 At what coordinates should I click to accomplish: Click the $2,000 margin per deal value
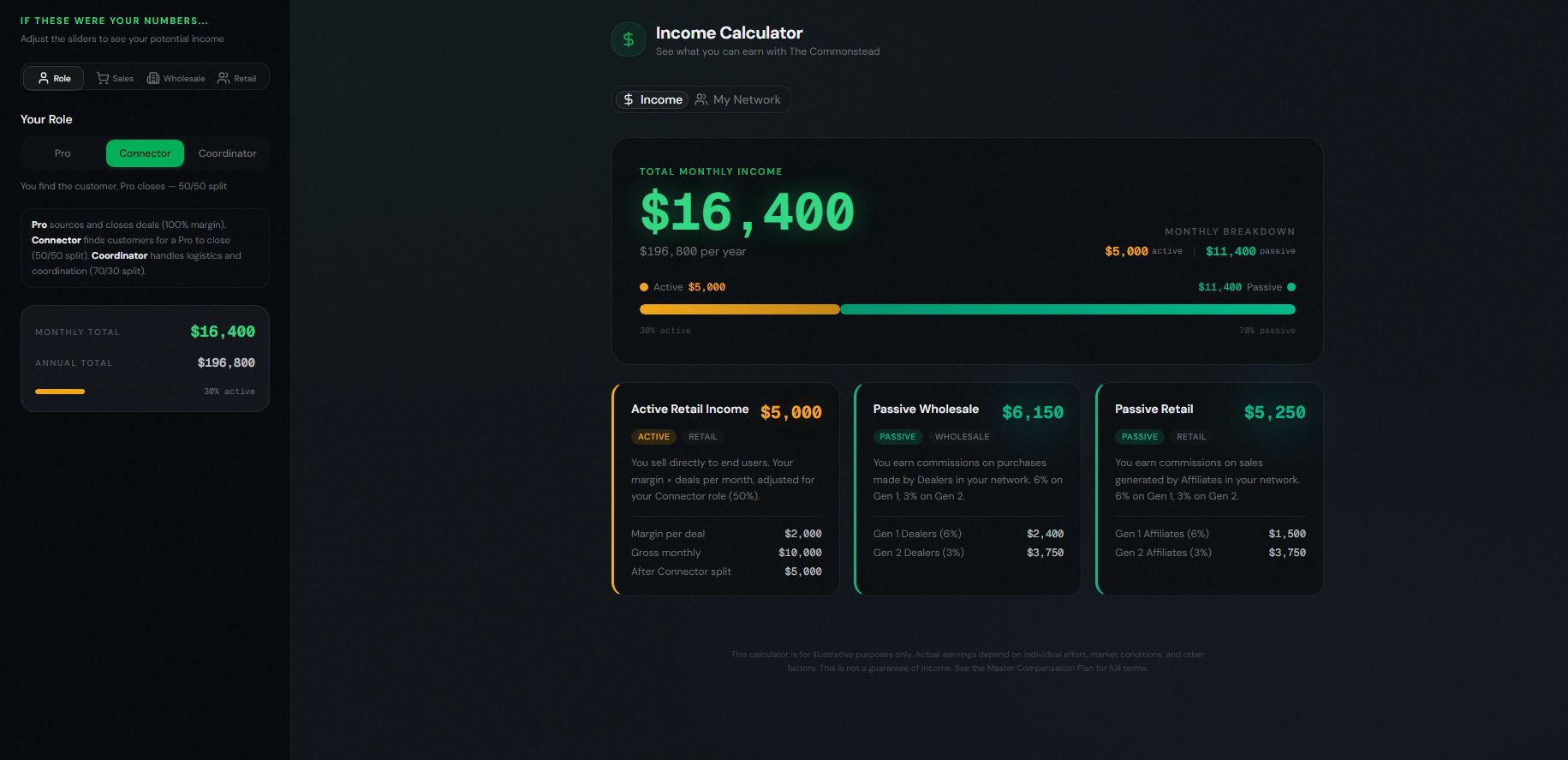tap(803, 534)
